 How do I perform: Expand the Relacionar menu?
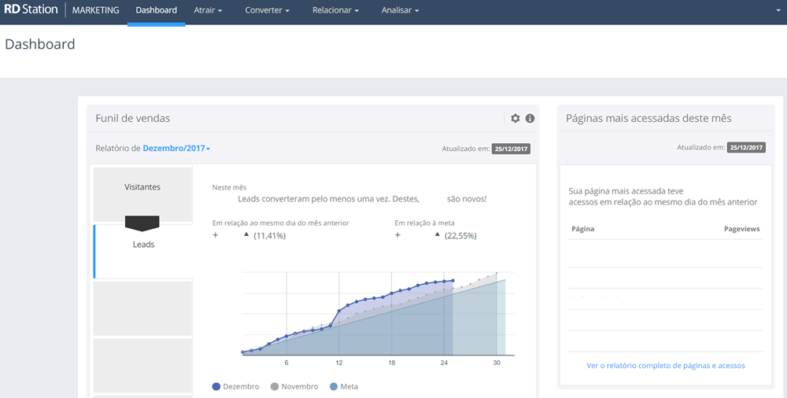(335, 10)
